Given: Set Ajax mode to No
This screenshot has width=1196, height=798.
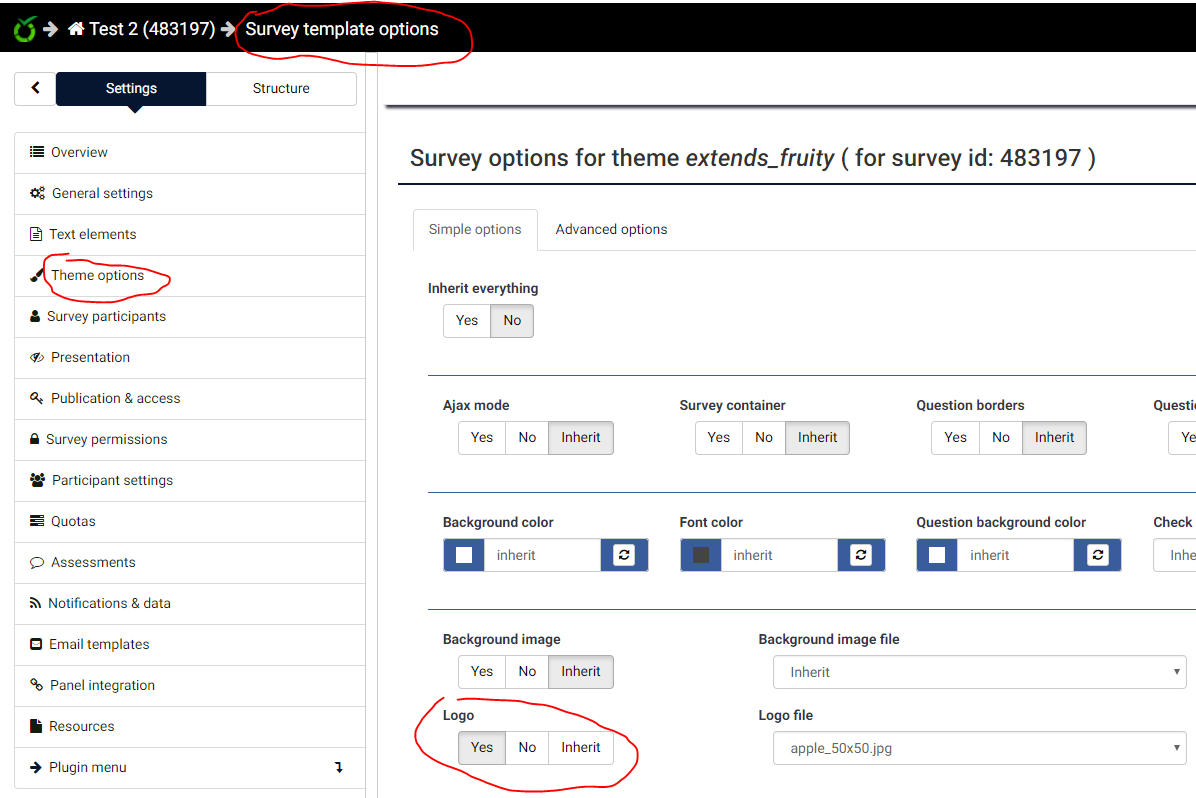Looking at the screenshot, I should point(527,437).
